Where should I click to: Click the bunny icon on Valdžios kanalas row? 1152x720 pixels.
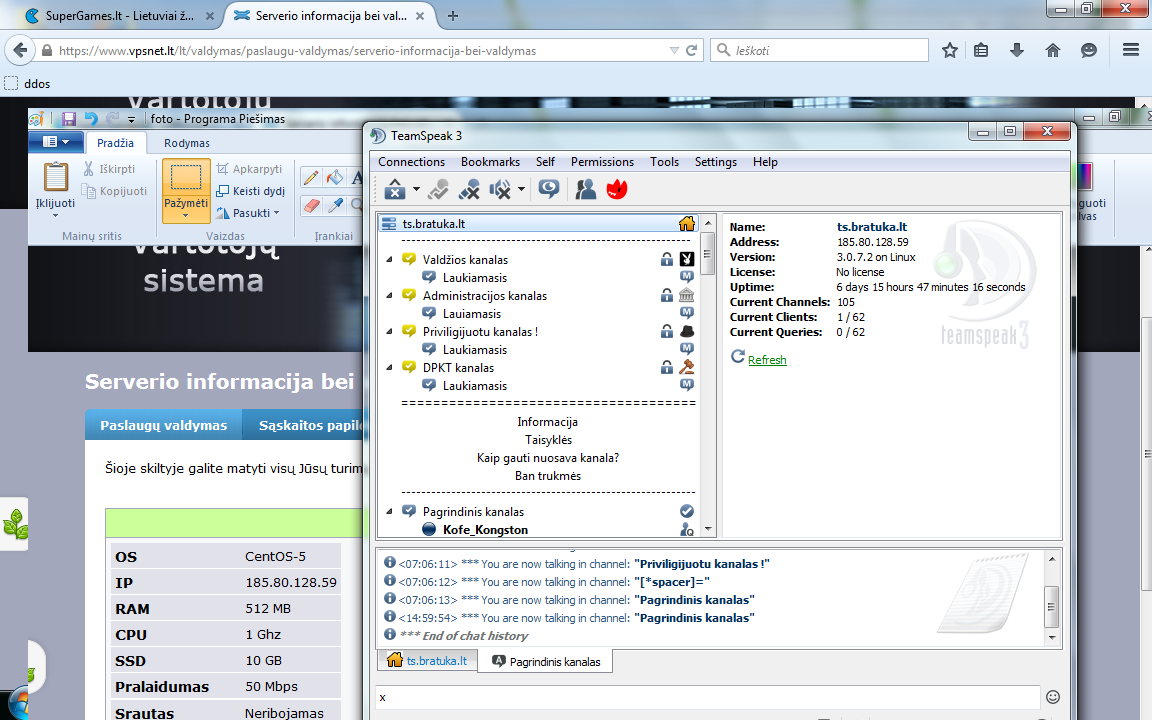point(687,259)
